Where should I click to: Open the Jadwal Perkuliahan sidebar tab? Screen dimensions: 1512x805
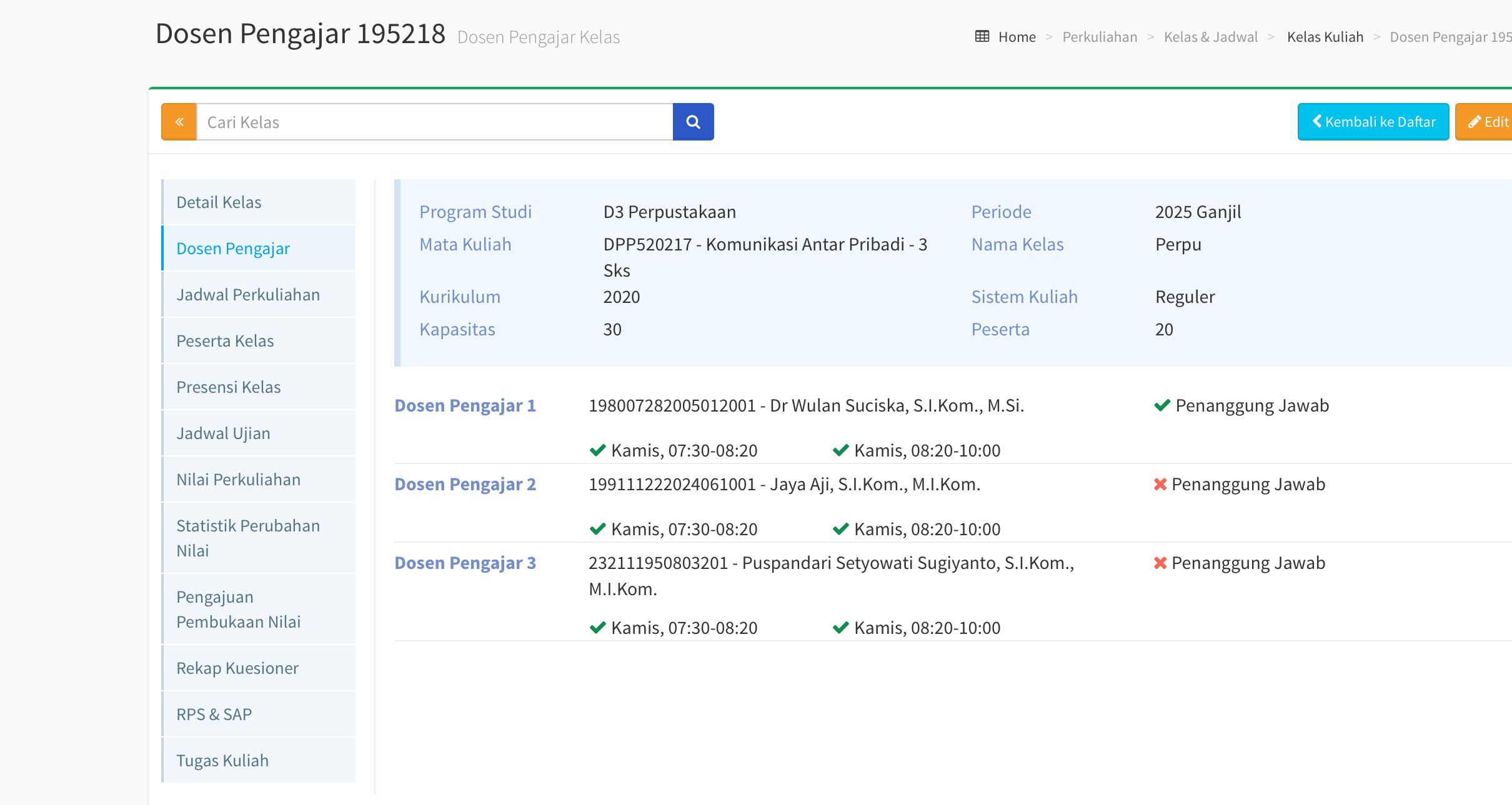click(x=248, y=295)
